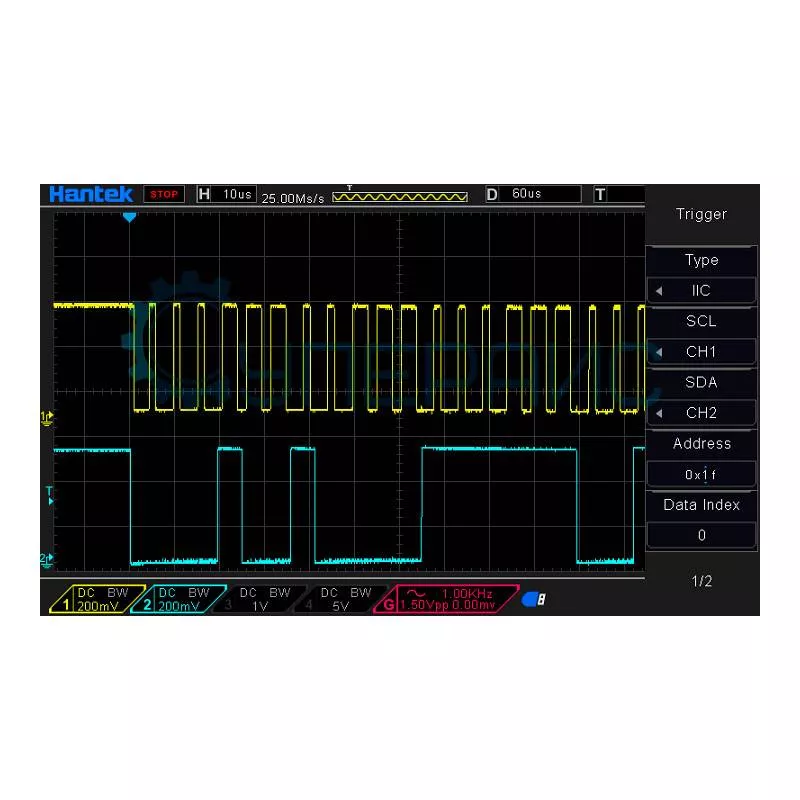Go to menu page 1/2
The width and height of the screenshot is (800, 800).
(701, 581)
